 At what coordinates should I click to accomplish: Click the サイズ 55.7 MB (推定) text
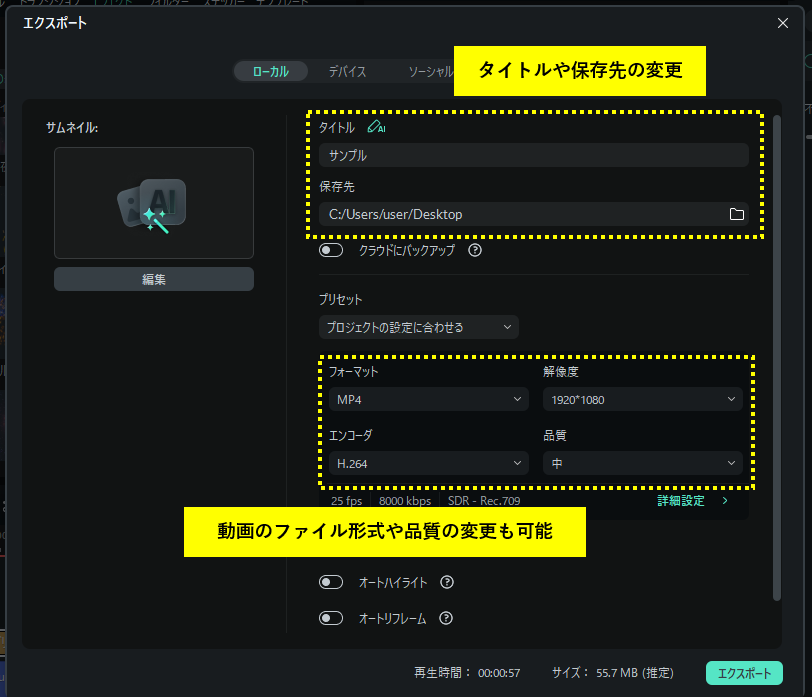[613, 673]
